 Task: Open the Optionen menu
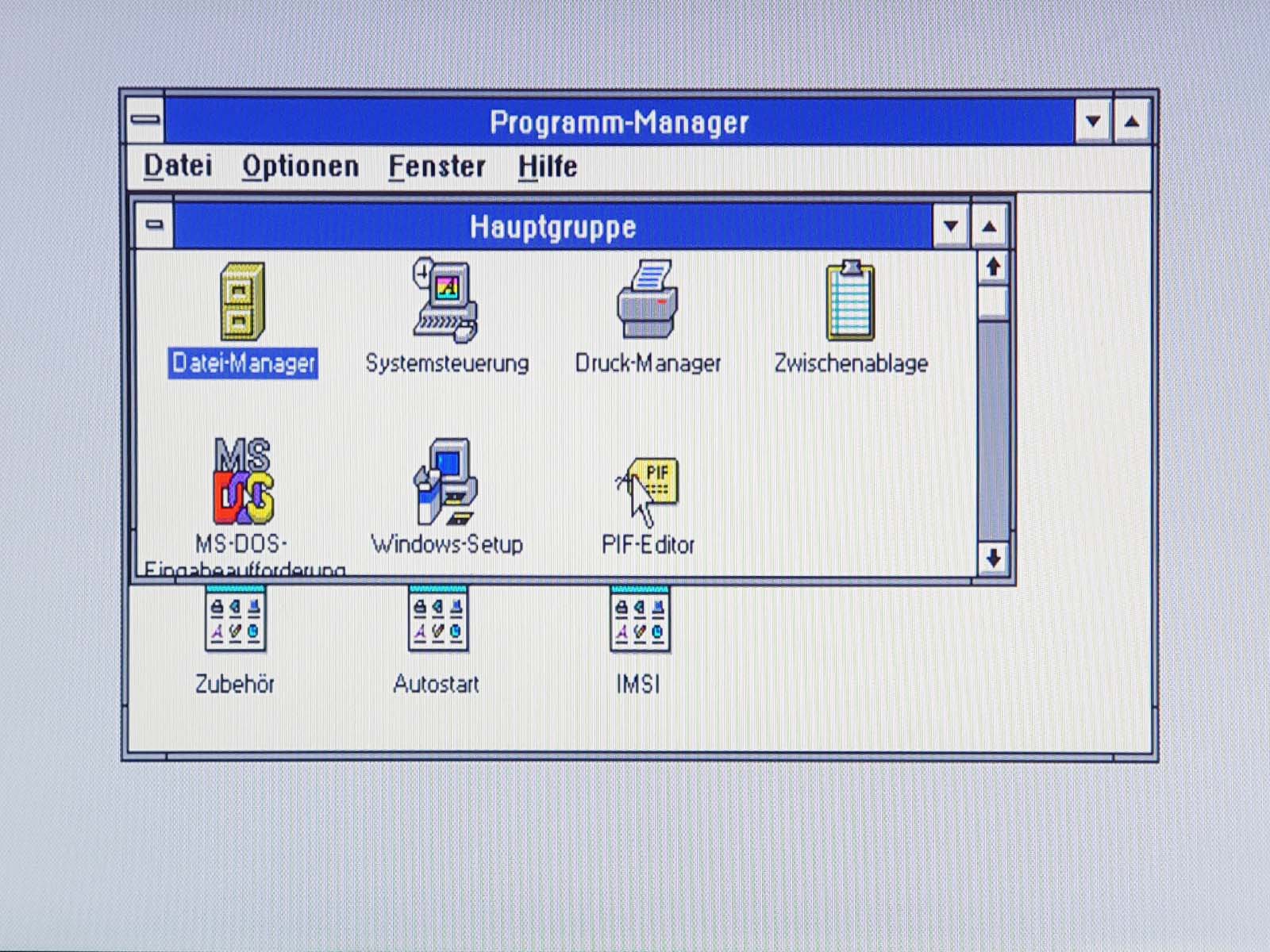click(x=300, y=167)
